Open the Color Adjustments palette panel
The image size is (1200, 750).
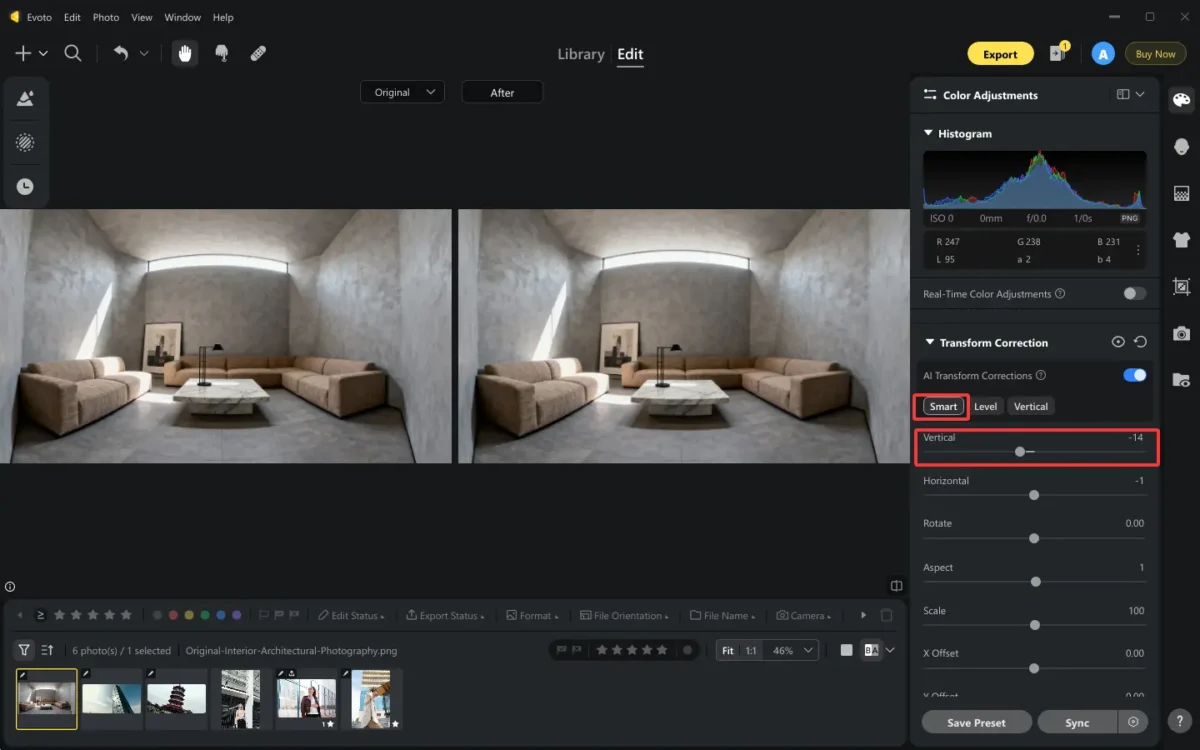pyautogui.click(x=1181, y=99)
